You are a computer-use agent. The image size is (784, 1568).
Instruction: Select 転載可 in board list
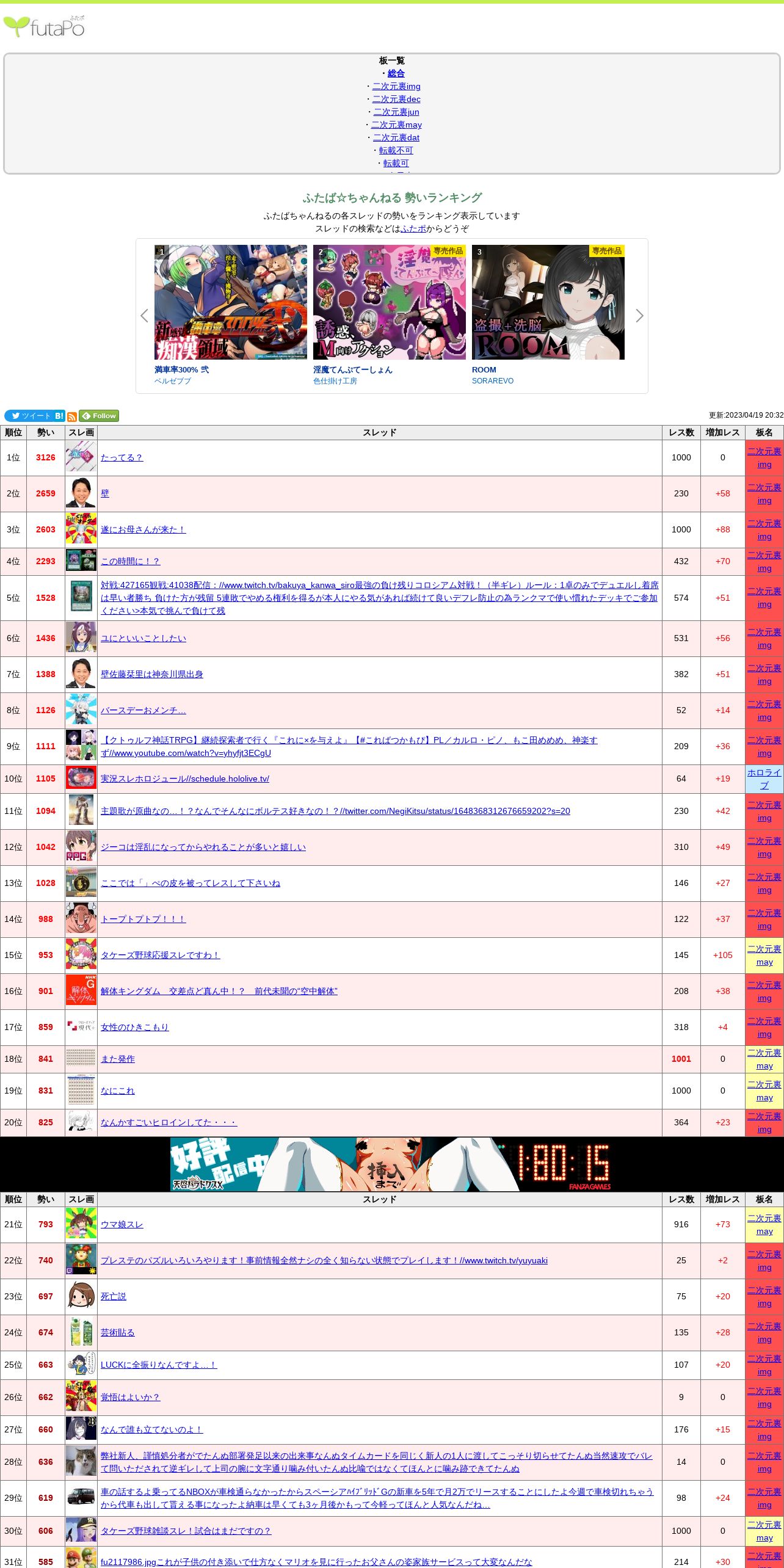point(396,163)
